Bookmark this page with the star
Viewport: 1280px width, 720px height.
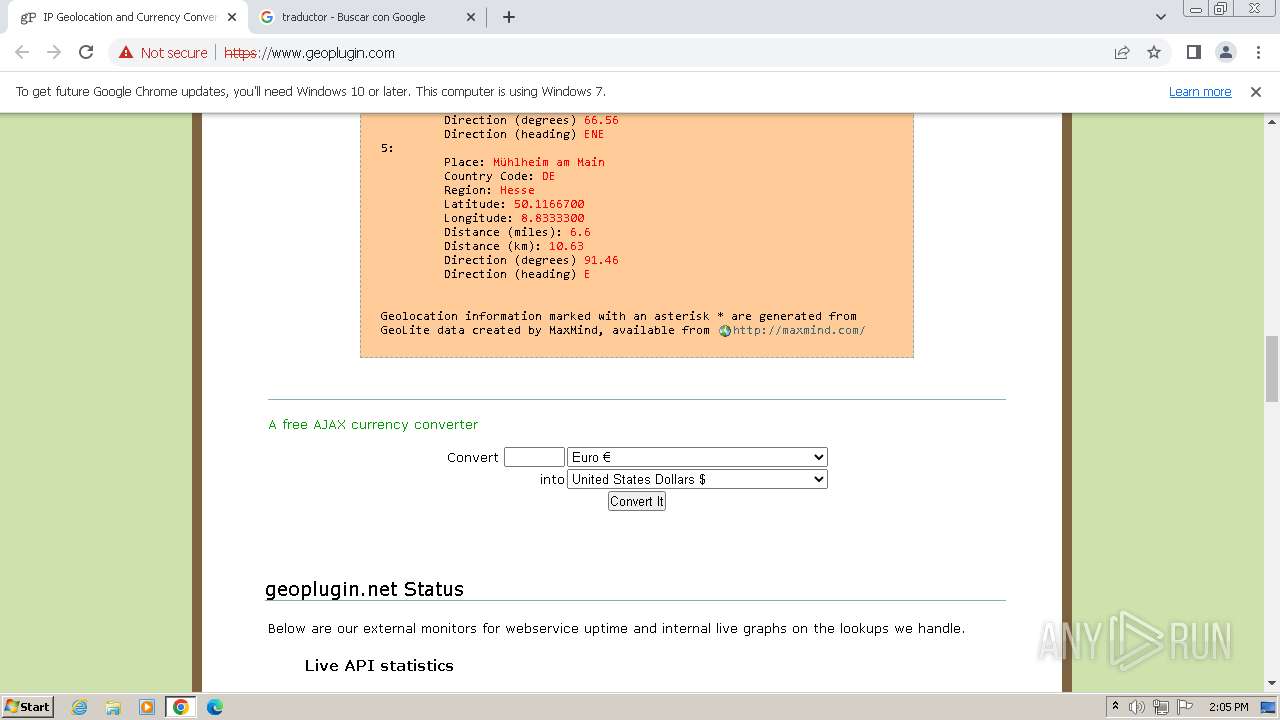1154,53
